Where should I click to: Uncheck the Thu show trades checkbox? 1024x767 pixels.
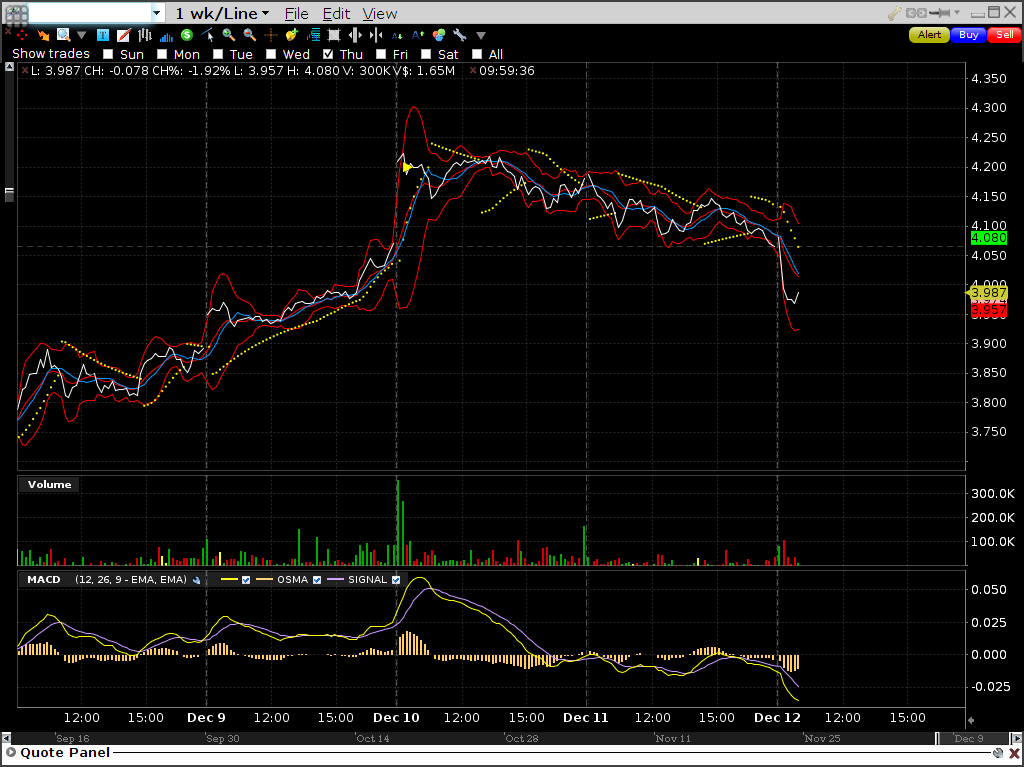pyautogui.click(x=328, y=54)
